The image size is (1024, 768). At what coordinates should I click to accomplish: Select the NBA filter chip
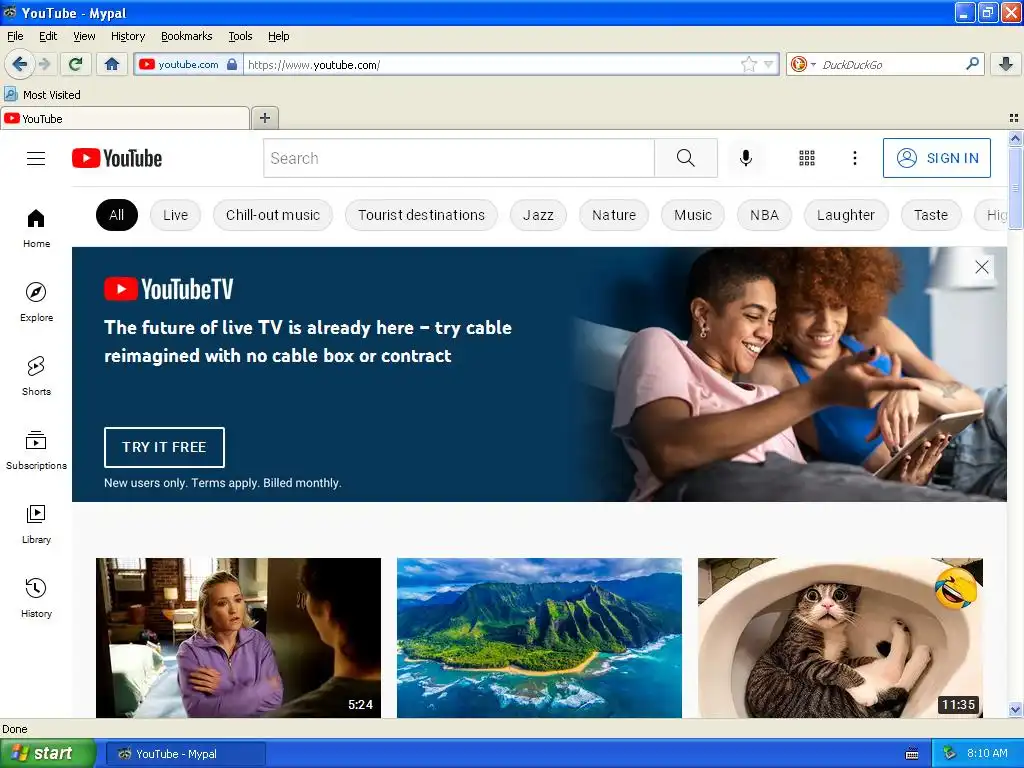pos(764,215)
